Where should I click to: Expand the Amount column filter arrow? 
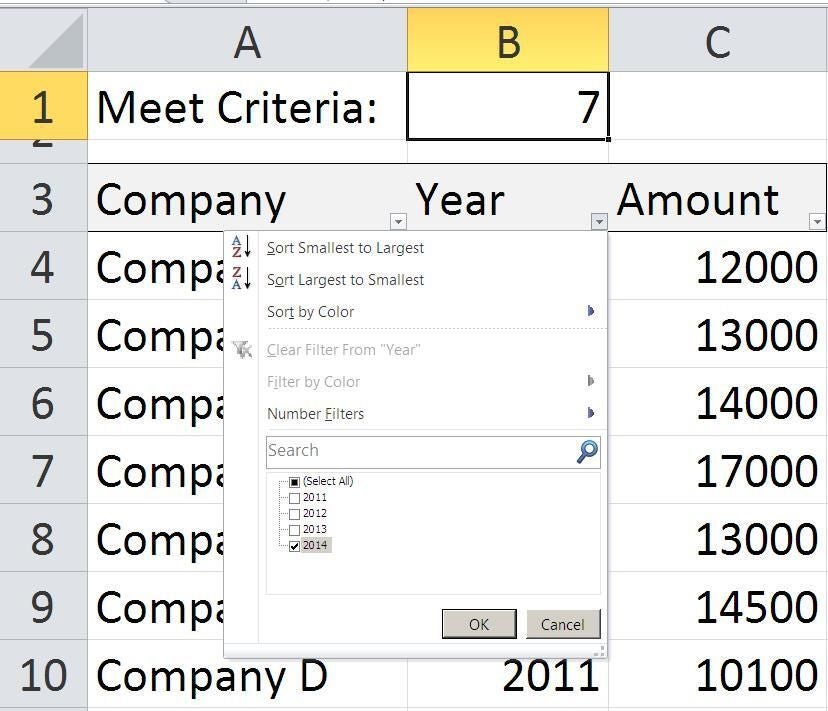817,222
